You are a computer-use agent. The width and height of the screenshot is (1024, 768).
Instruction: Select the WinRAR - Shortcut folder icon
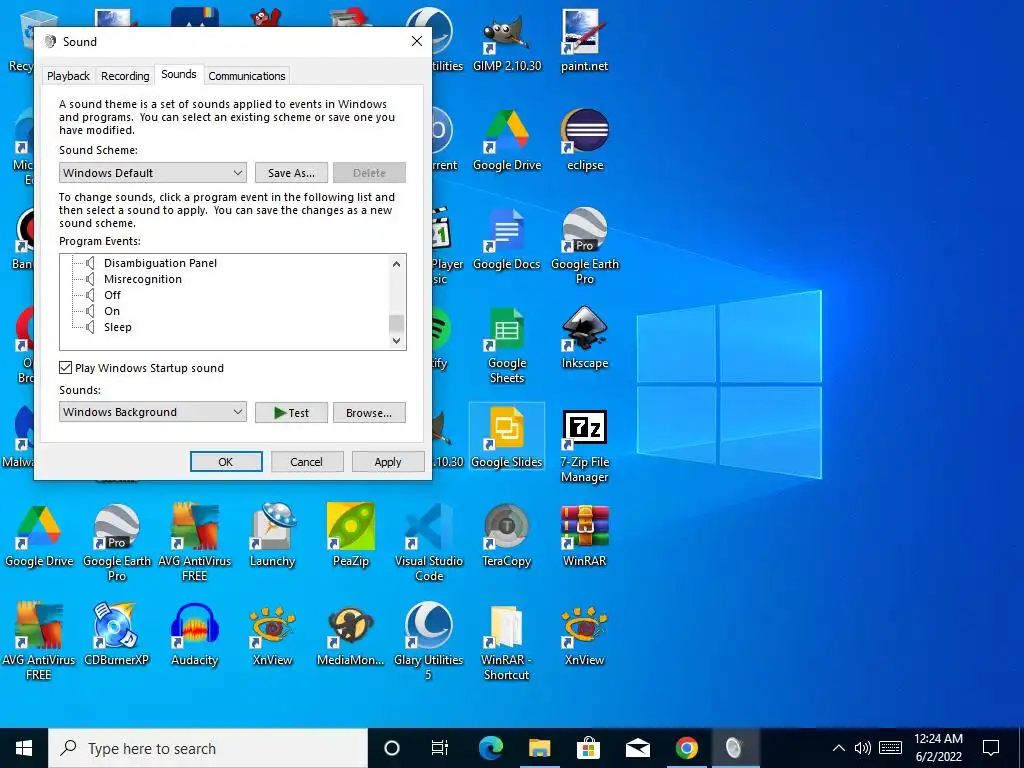pyautogui.click(x=507, y=641)
